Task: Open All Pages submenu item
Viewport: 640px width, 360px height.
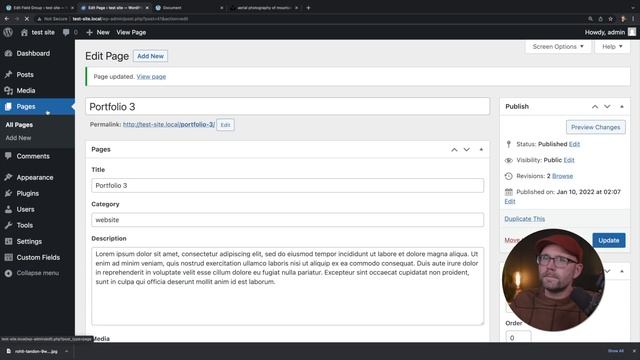Action: [x=19, y=125]
